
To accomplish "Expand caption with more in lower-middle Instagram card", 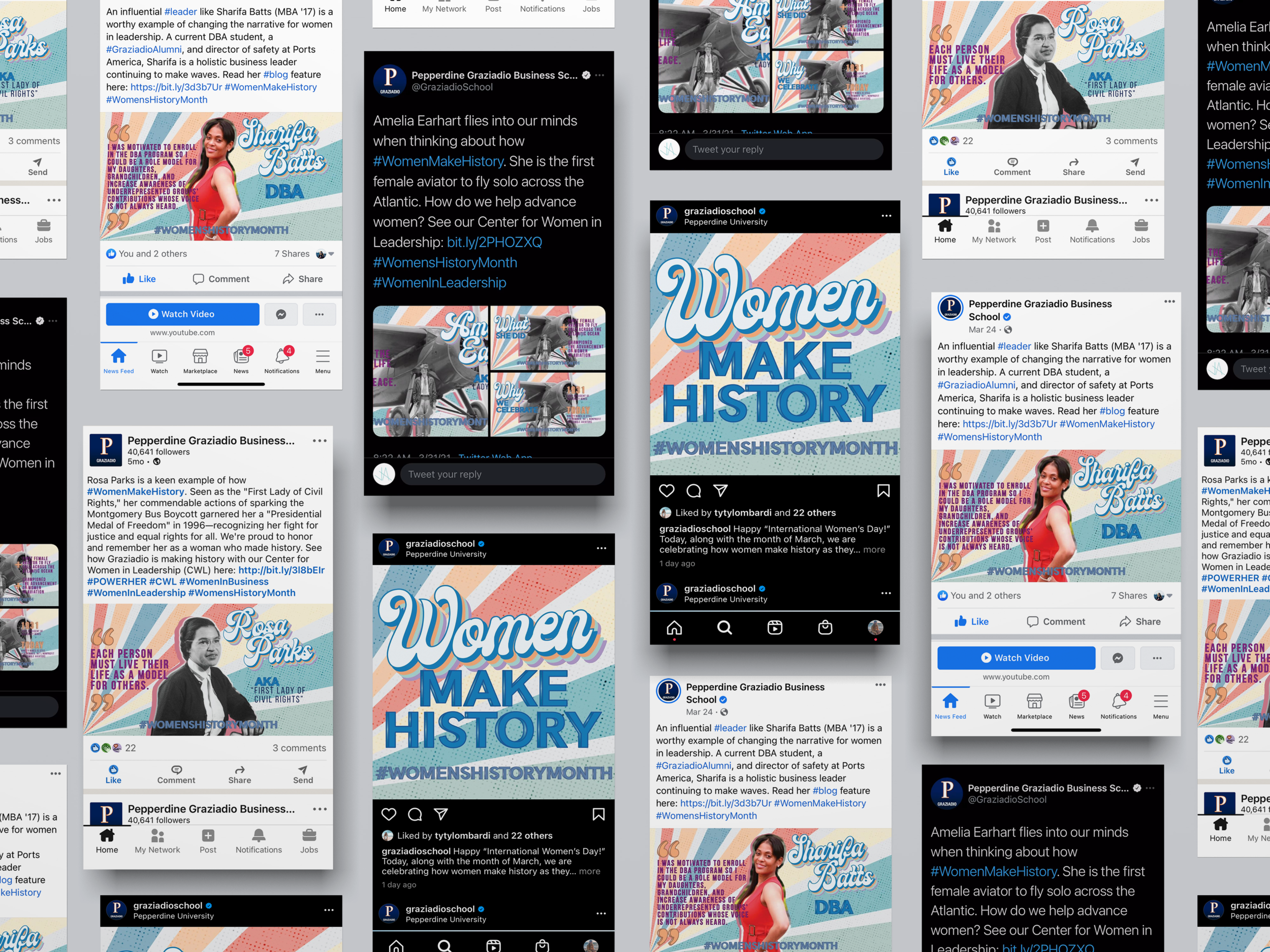I will coord(590,871).
